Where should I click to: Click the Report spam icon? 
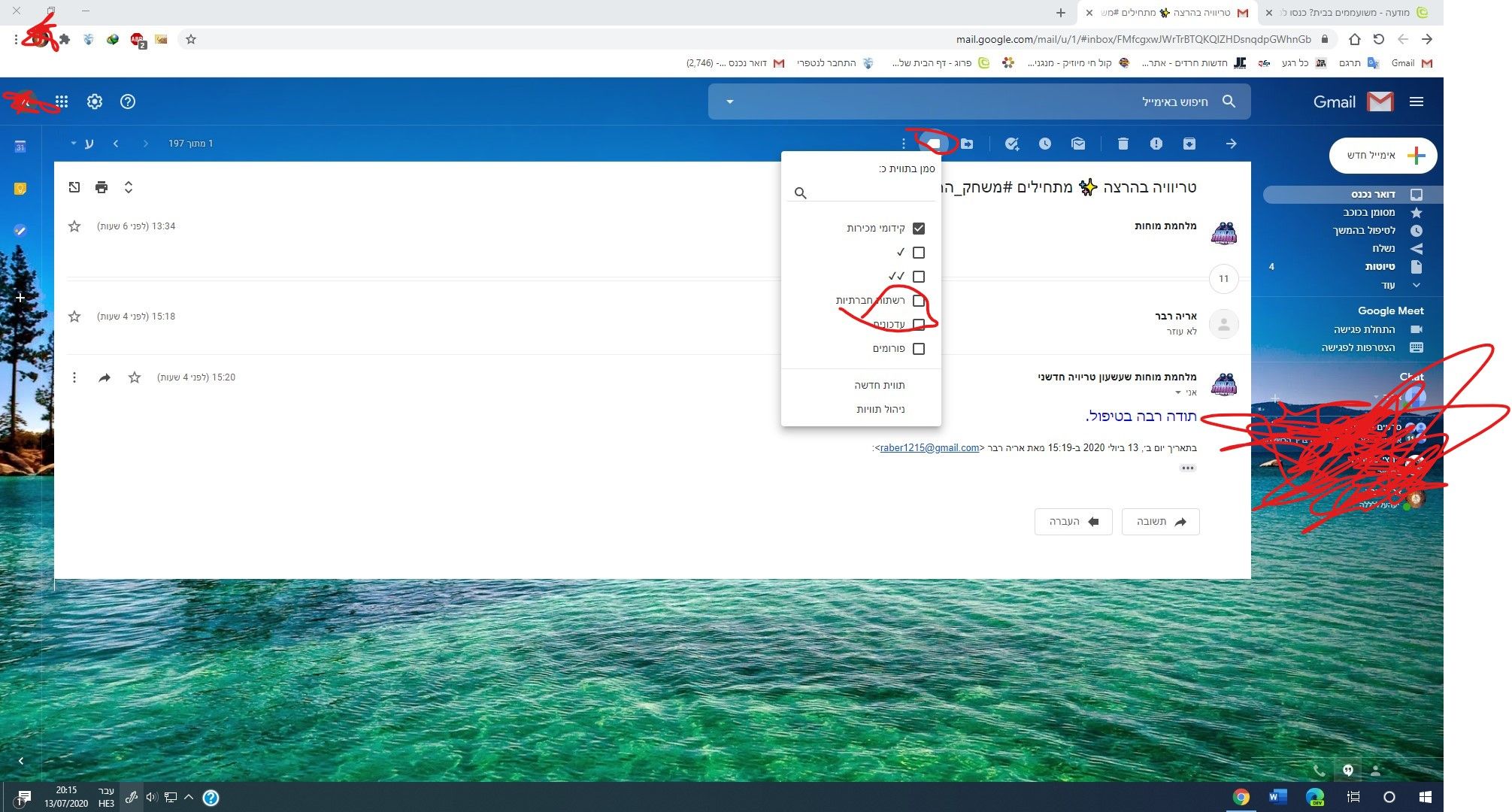tap(1156, 144)
